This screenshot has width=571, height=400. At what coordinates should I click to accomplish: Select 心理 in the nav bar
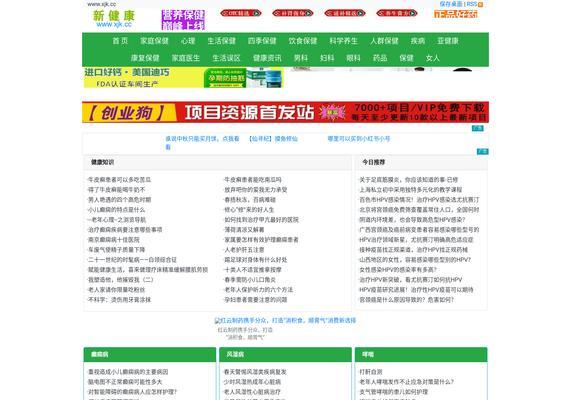(x=188, y=41)
